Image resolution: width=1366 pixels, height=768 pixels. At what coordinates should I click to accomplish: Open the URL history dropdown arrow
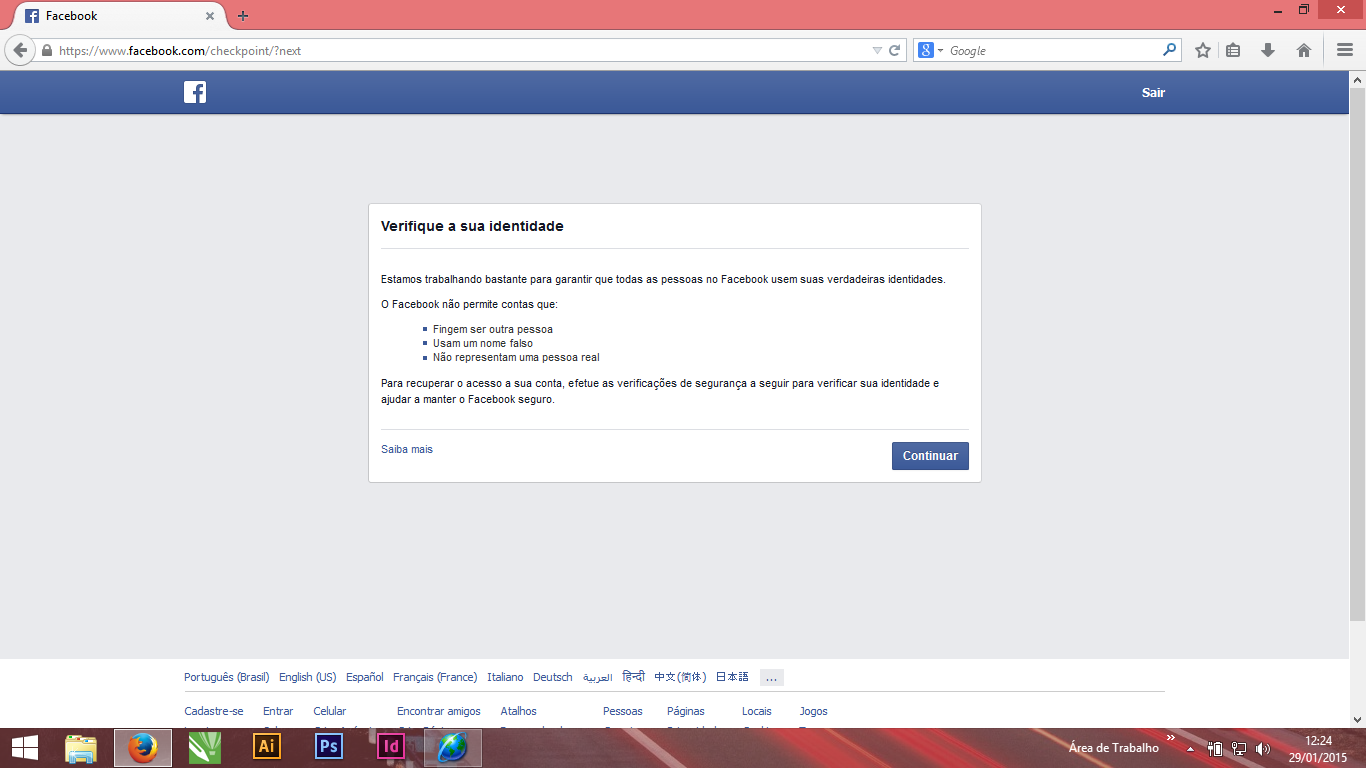pos(877,50)
